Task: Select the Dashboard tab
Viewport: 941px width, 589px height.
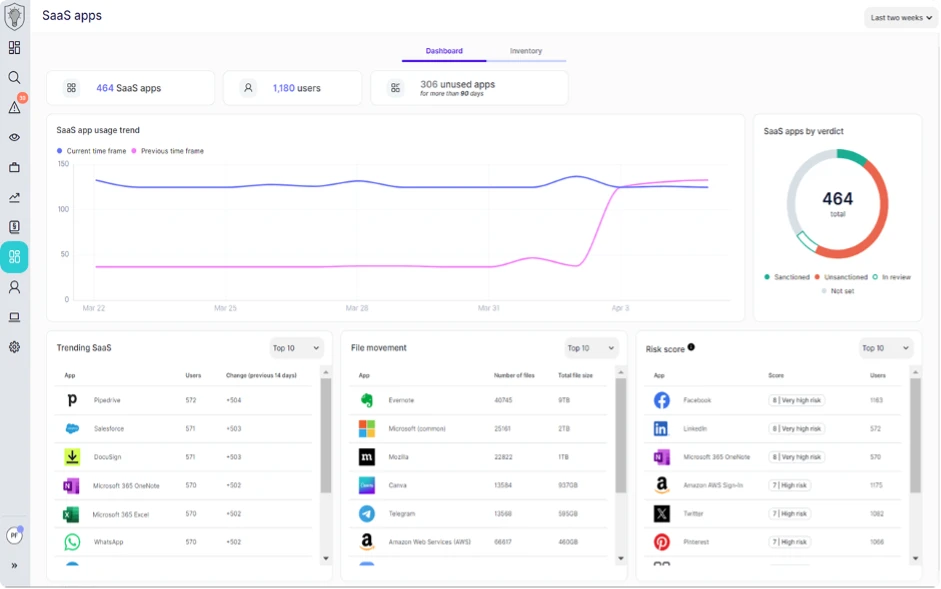Action: click(x=444, y=51)
